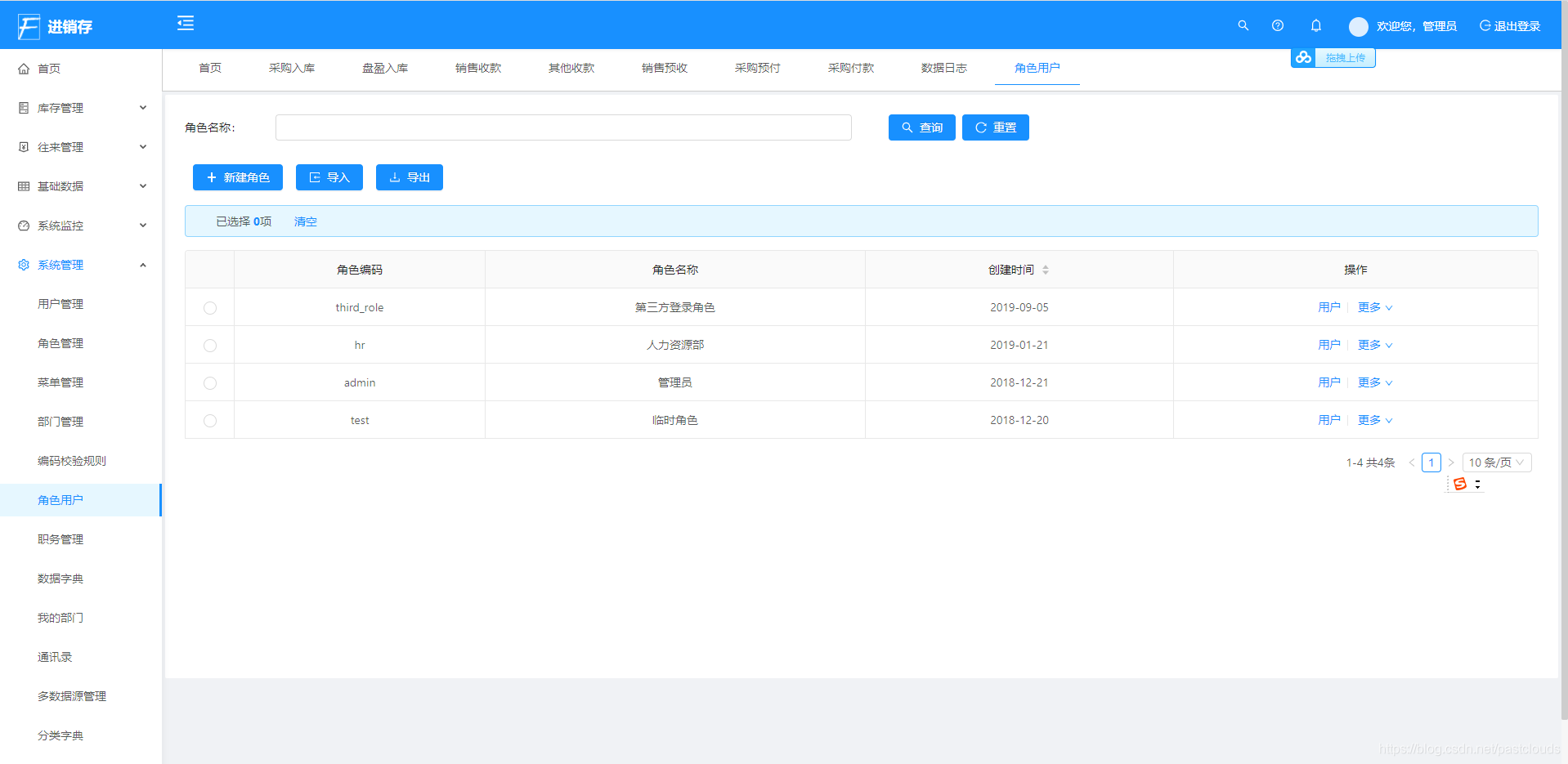Switch to the 数据日志 tab
This screenshot has width=1568, height=764.
point(944,68)
